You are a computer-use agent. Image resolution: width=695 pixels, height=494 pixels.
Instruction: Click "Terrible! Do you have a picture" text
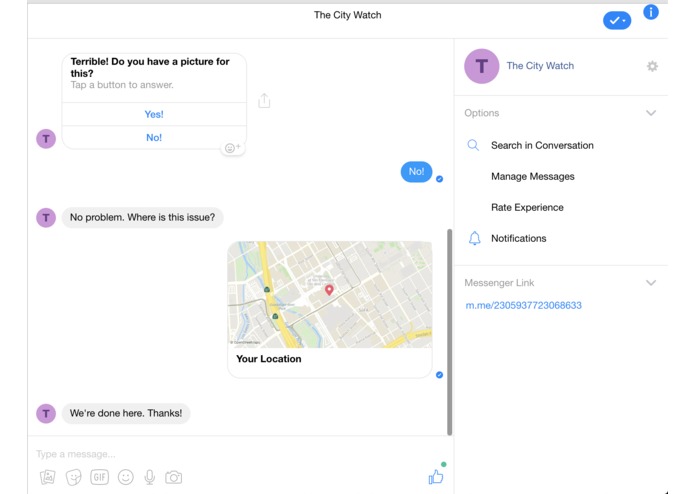pyautogui.click(x=150, y=67)
